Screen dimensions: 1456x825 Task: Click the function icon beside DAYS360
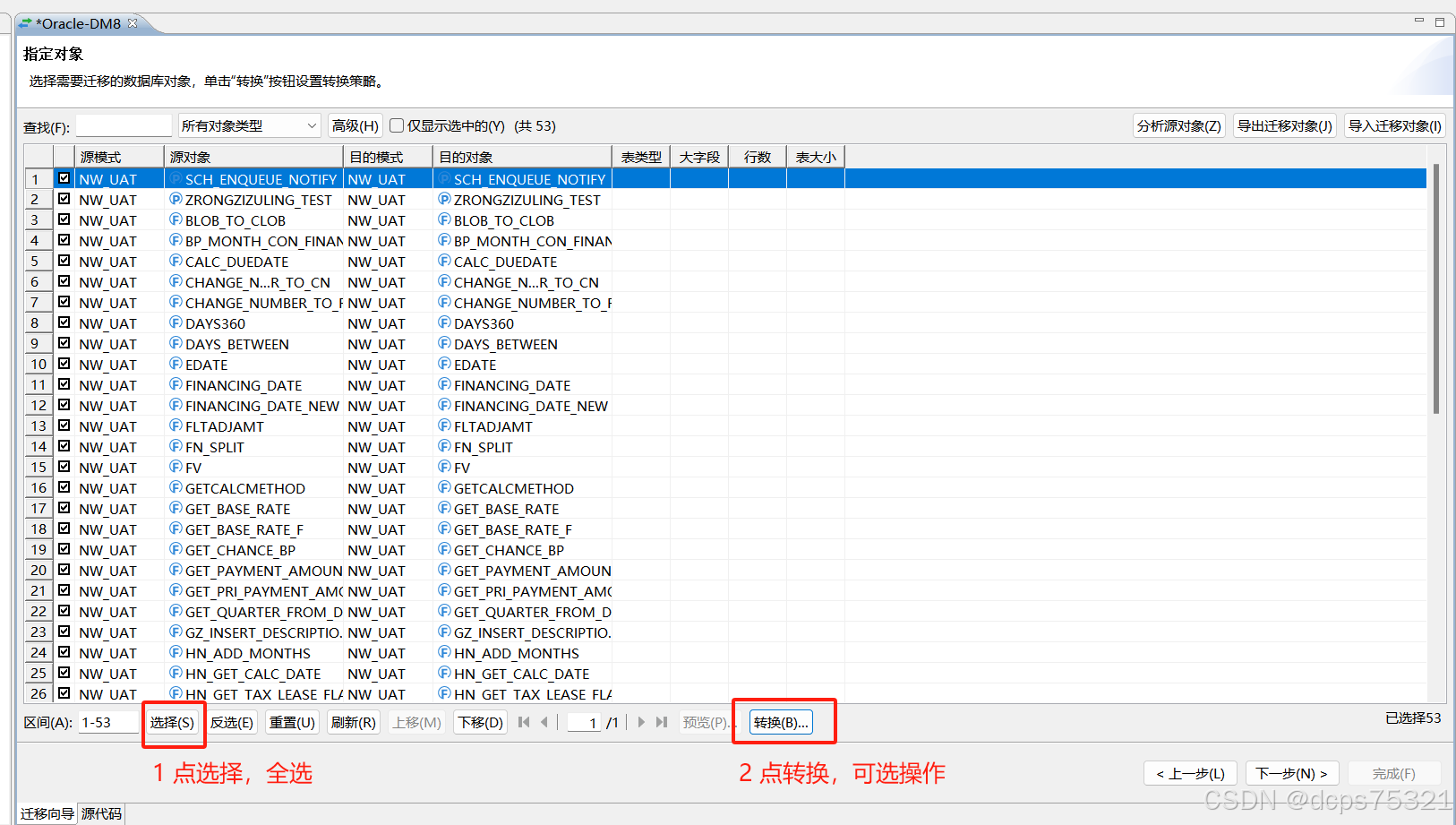[x=176, y=322]
